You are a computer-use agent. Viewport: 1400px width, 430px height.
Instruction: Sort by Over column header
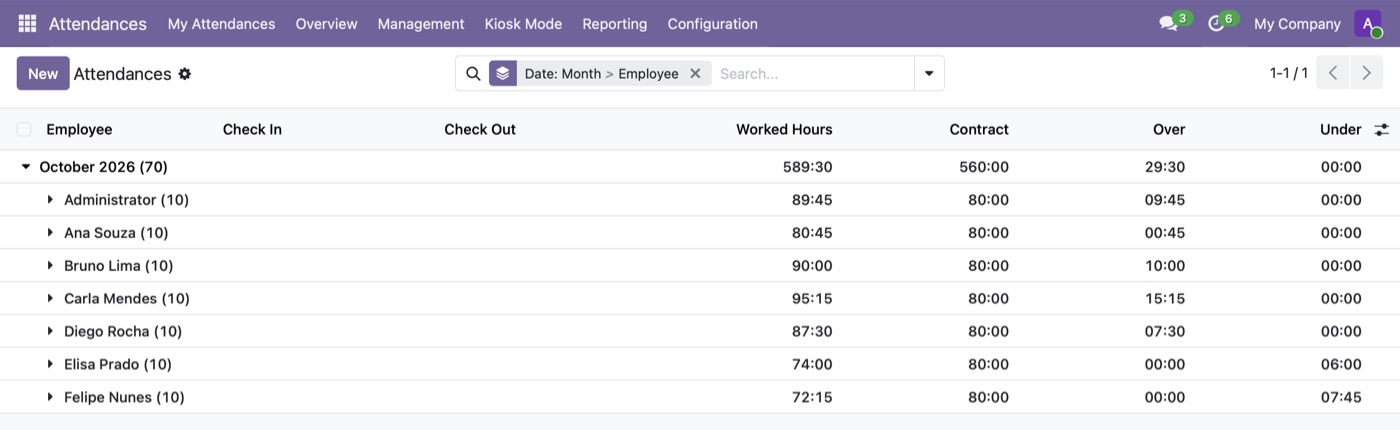tap(1169, 129)
